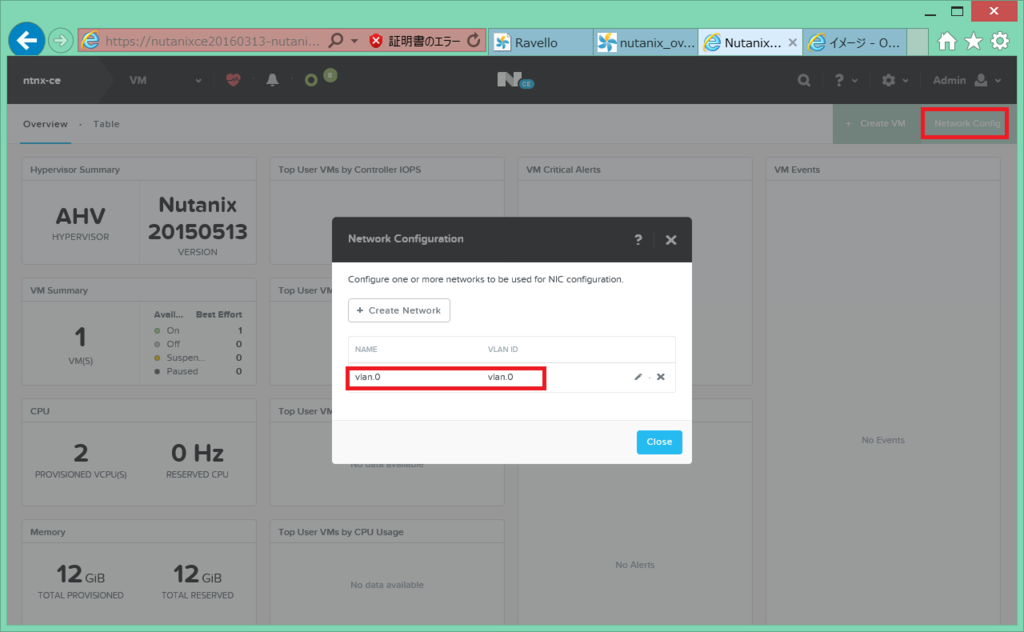Screen dimensions: 1024x632
Task: Click VM Critical Alerts panel title
Action: tap(563, 170)
